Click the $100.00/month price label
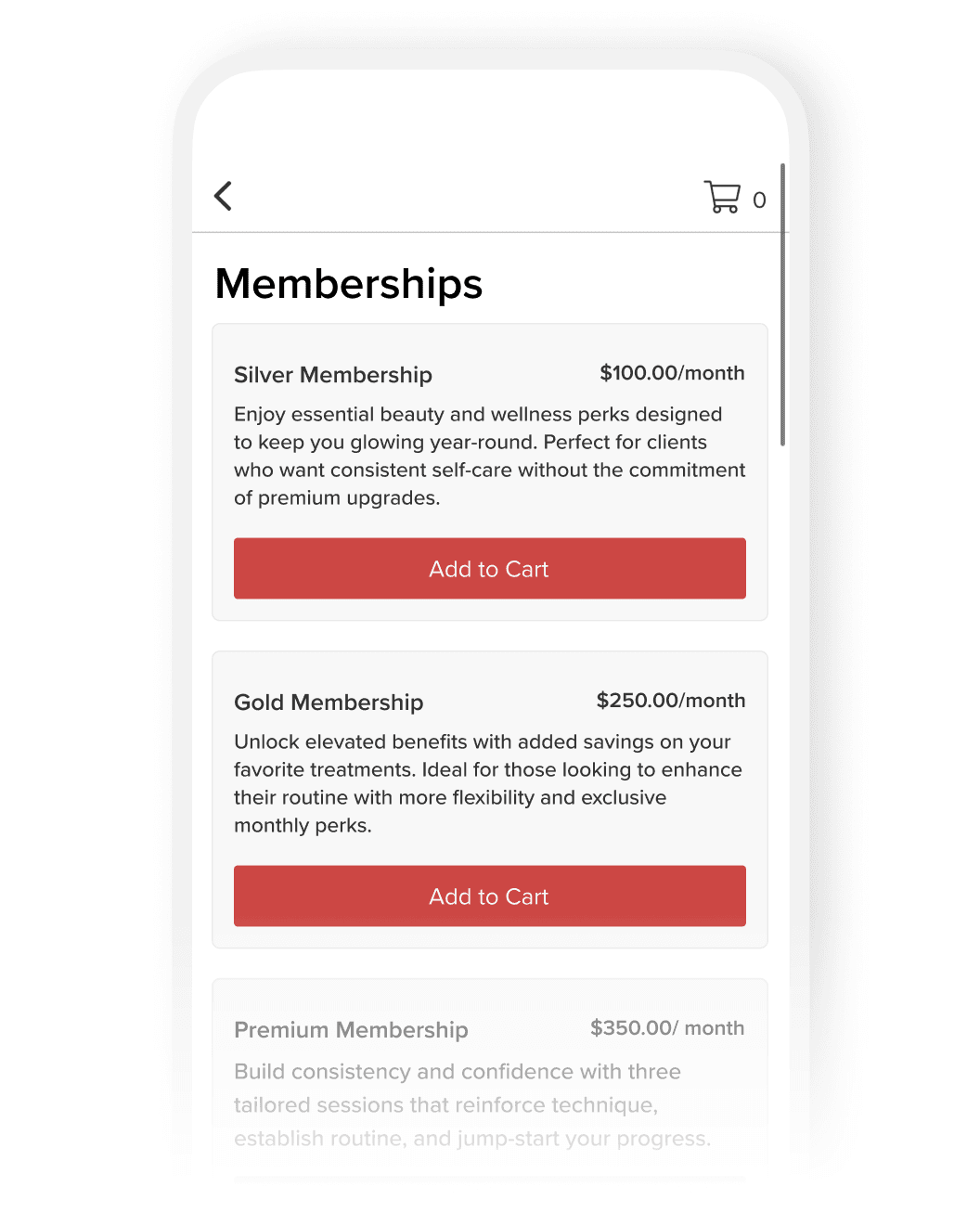This screenshot has height=1225, width=980. click(672, 373)
